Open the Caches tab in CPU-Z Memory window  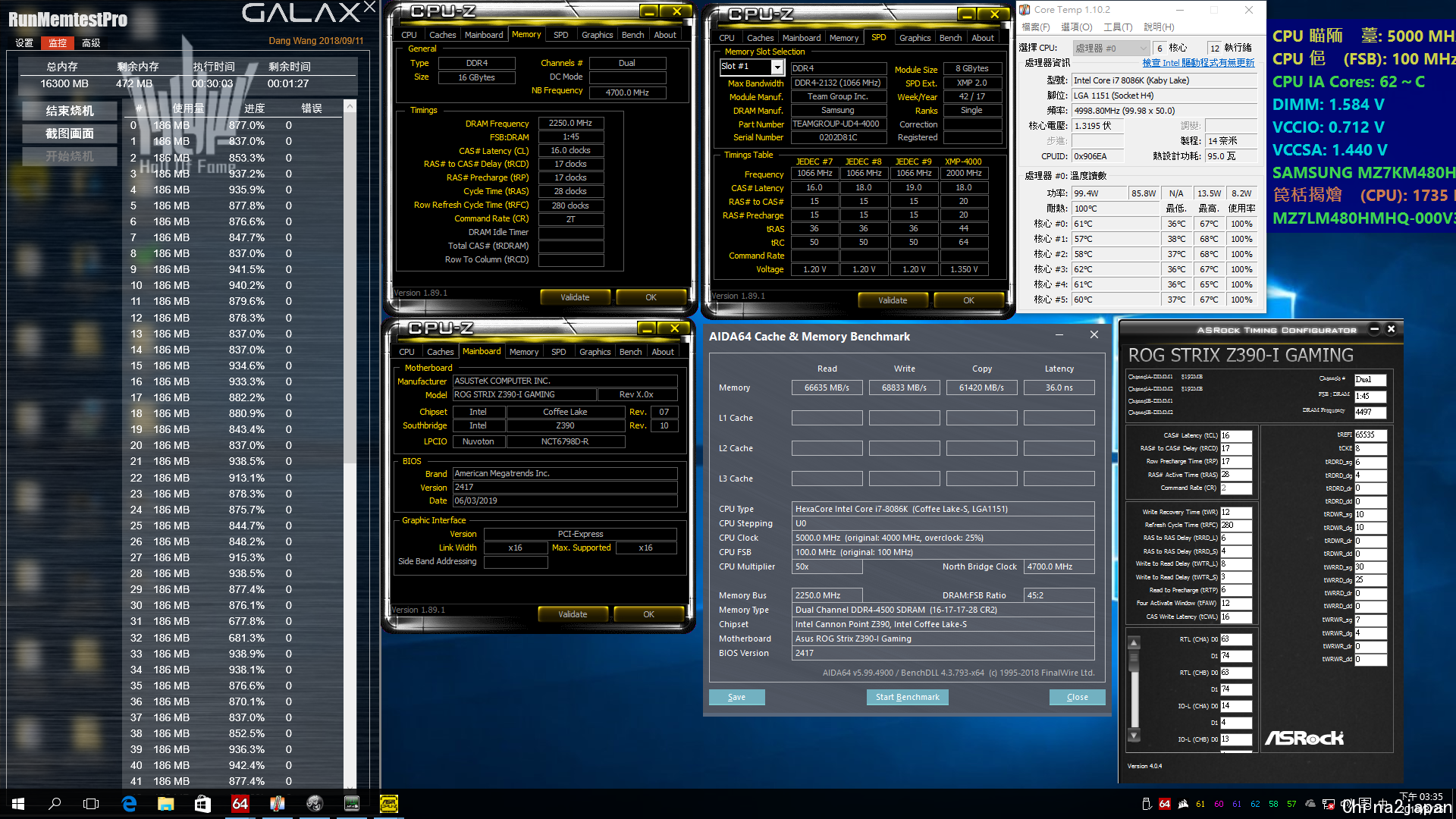click(x=442, y=35)
